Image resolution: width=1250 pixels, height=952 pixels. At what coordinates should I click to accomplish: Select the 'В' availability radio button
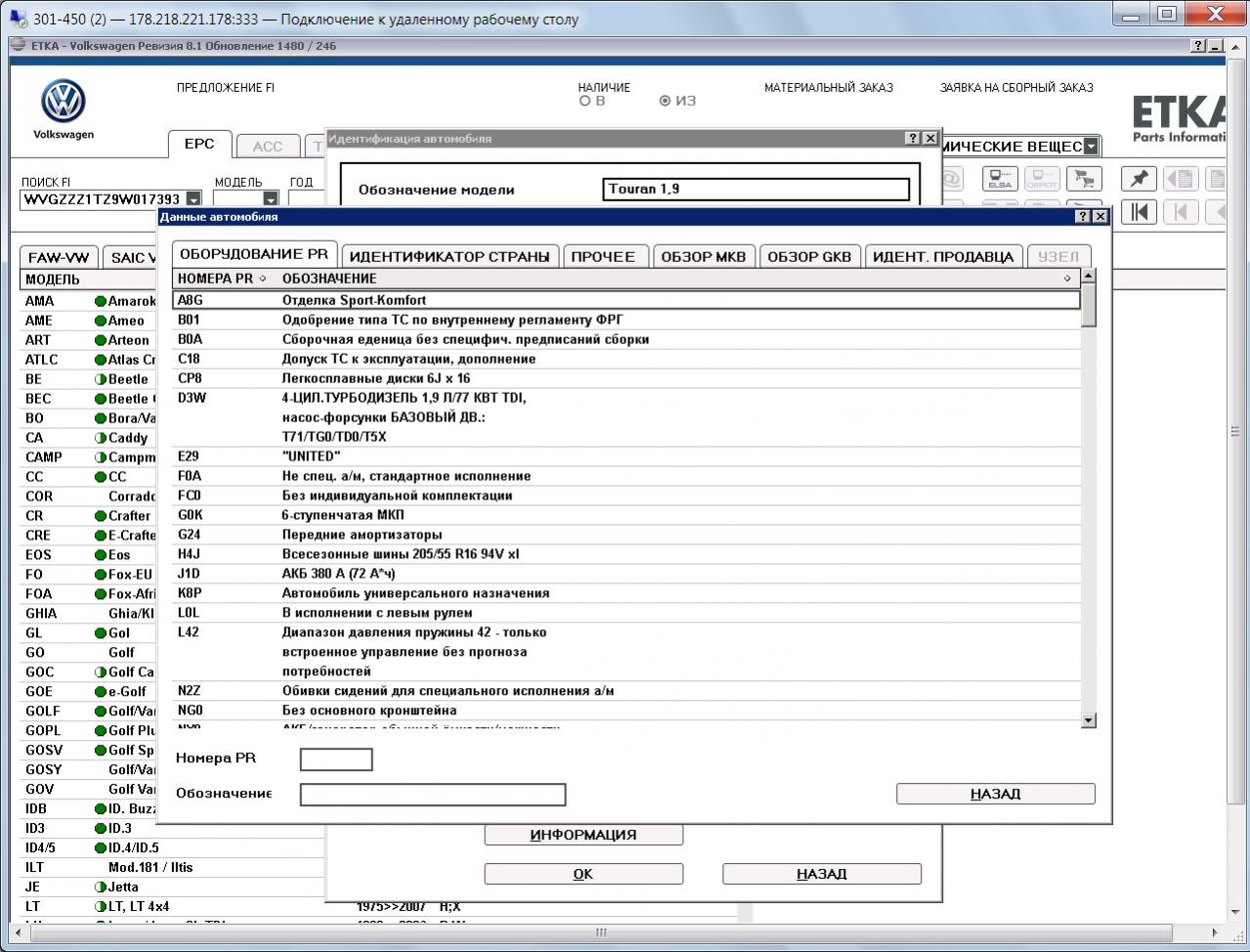(585, 101)
